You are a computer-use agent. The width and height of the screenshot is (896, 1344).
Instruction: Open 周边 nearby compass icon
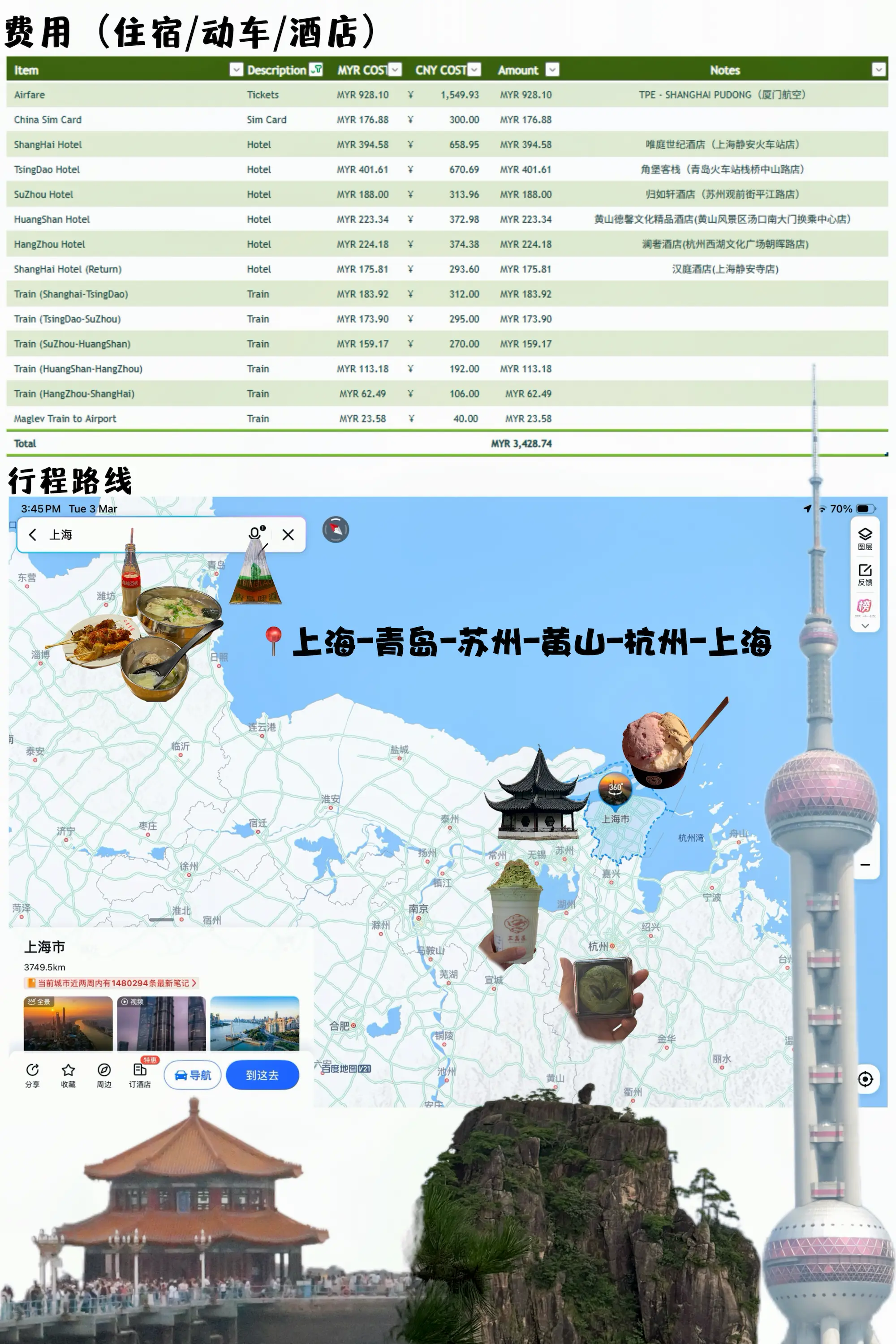104,1070
